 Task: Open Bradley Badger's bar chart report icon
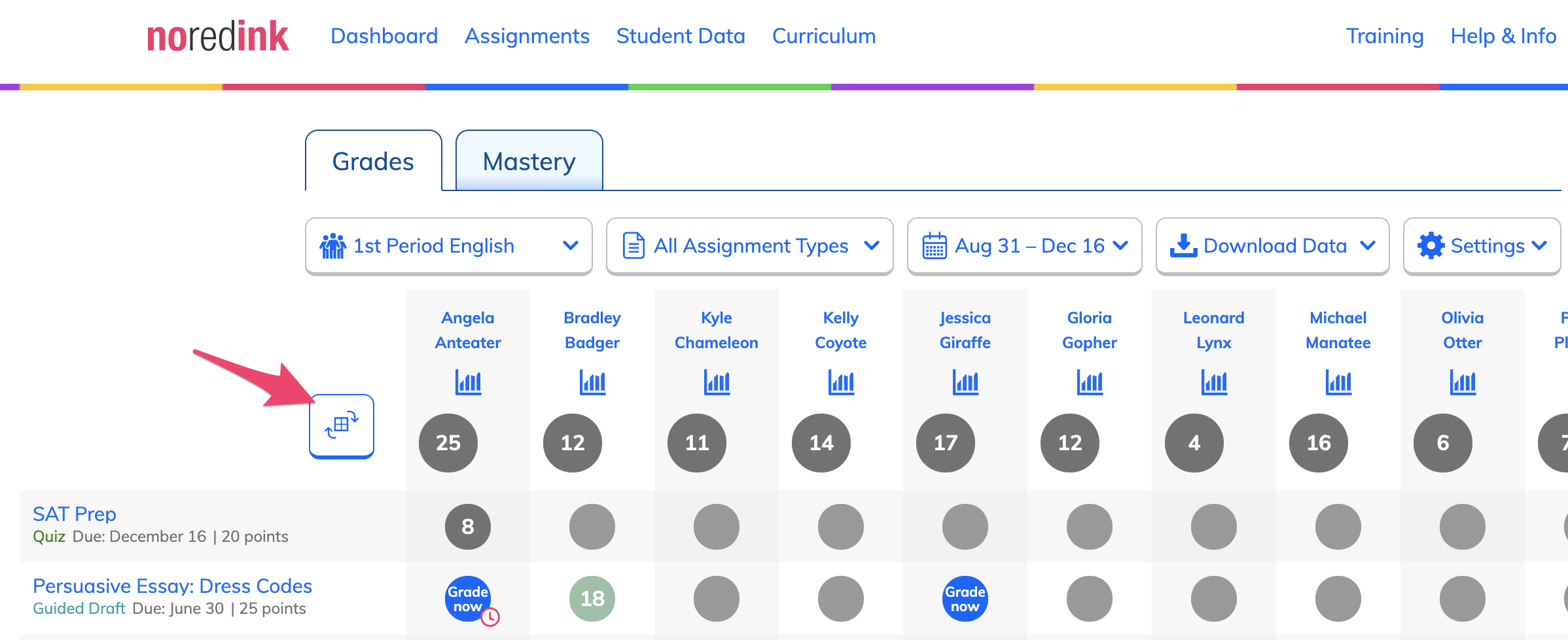pos(592,382)
